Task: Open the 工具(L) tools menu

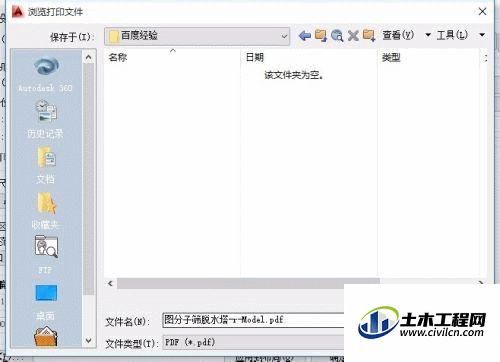Action: click(x=452, y=35)
